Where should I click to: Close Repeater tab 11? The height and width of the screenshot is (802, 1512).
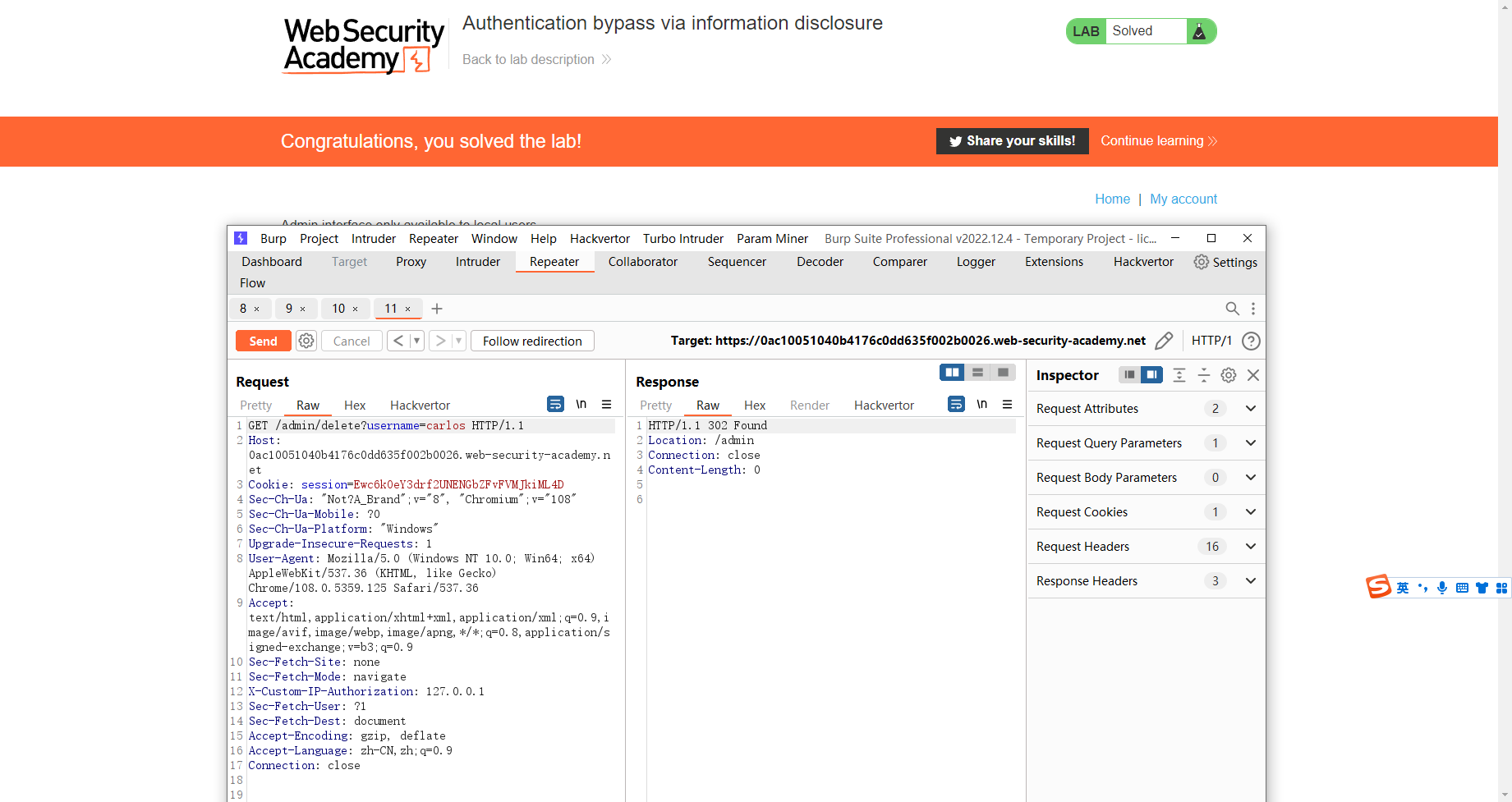[408, 309]
